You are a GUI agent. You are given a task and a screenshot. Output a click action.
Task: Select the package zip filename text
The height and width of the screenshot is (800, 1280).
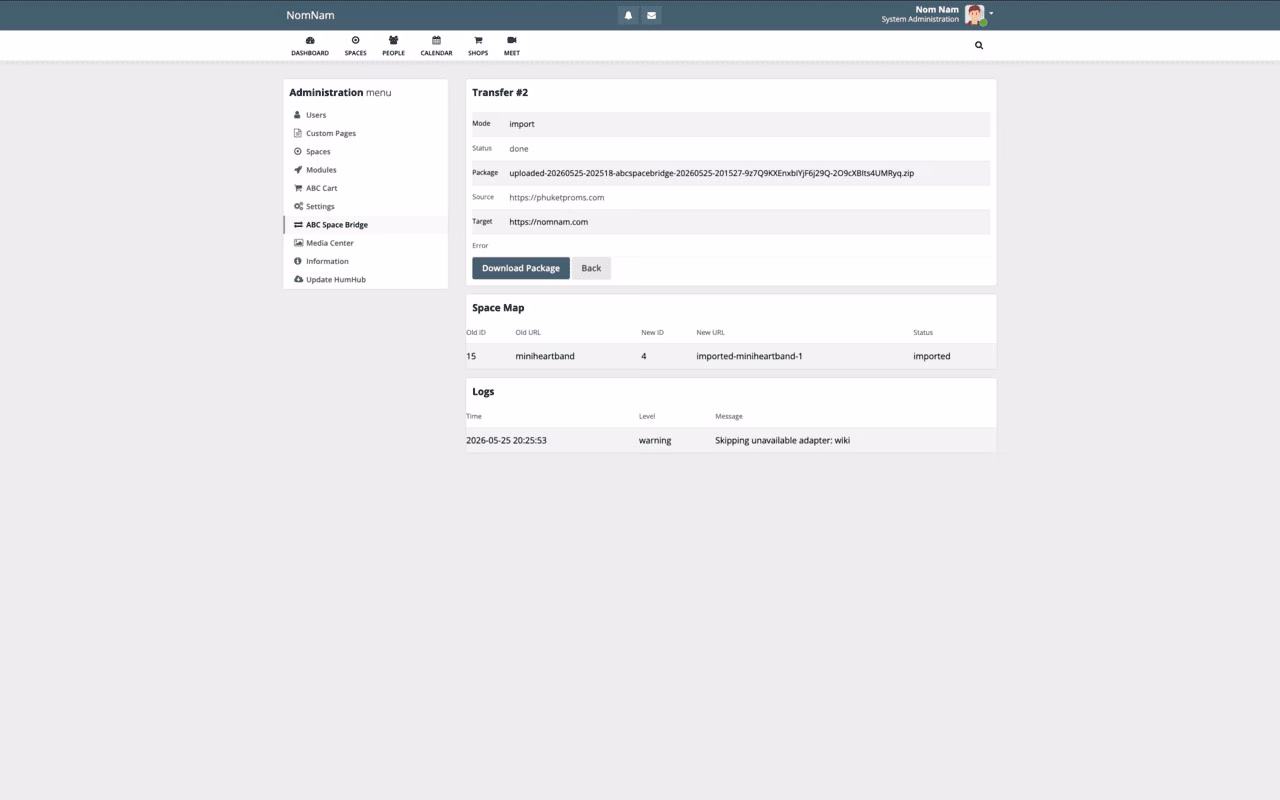711,173
